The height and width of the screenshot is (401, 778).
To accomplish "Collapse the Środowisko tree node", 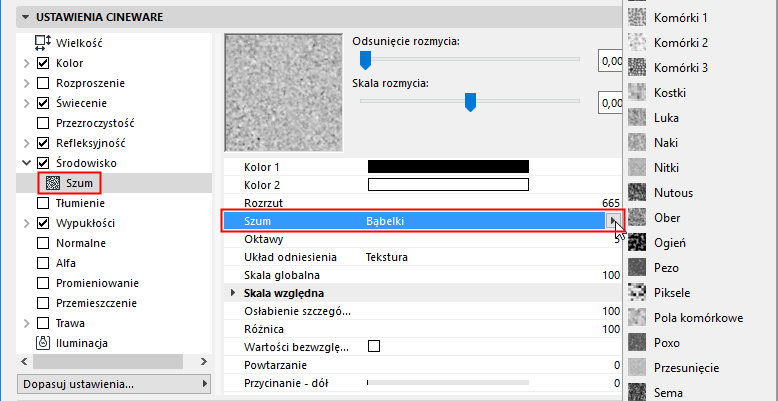I will click(26, 163).
